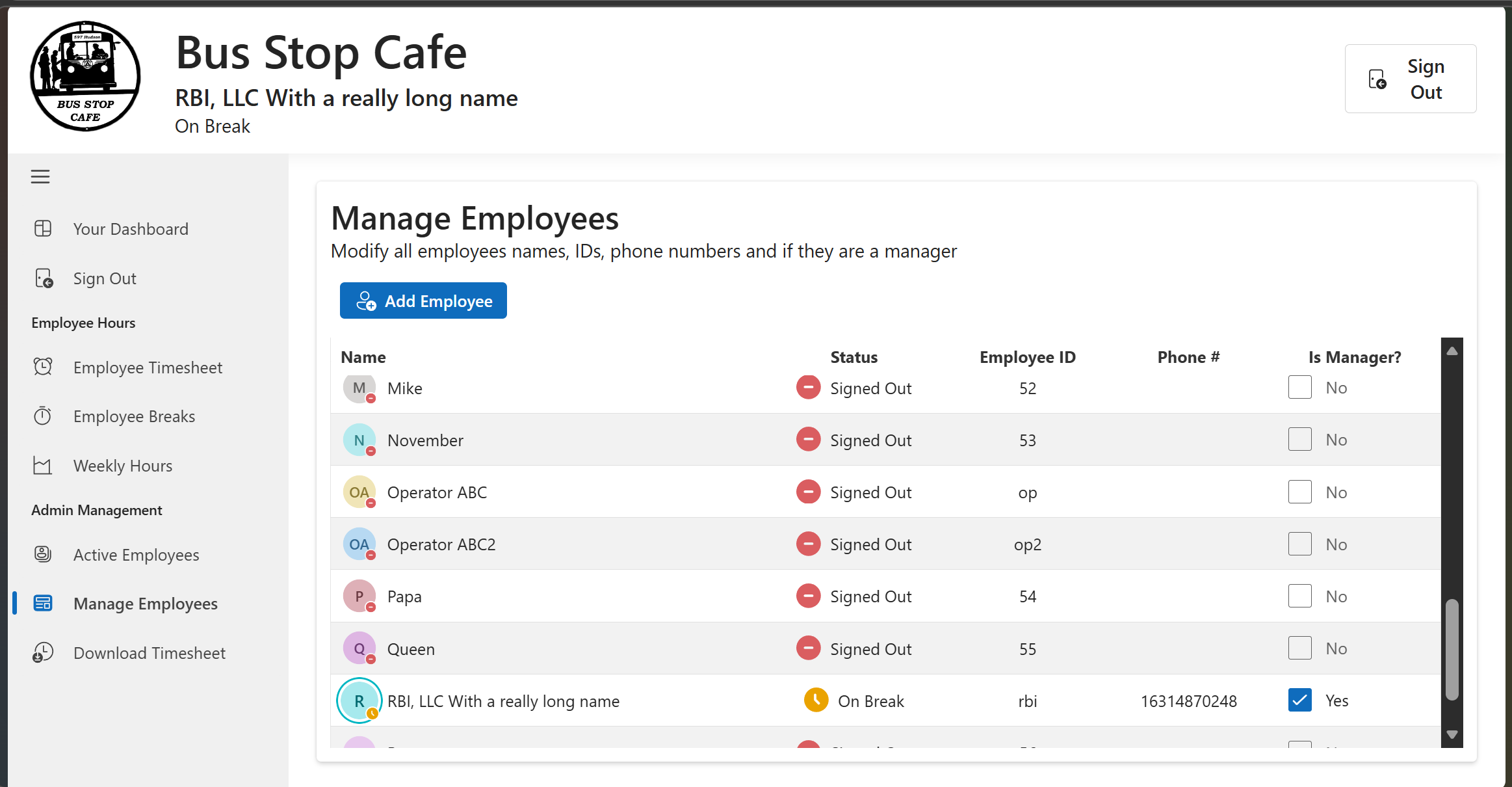Click the Employee Timesheet alarm clock icon
The width and height of the screenshot is (1512, 787).
coord(42,366)
